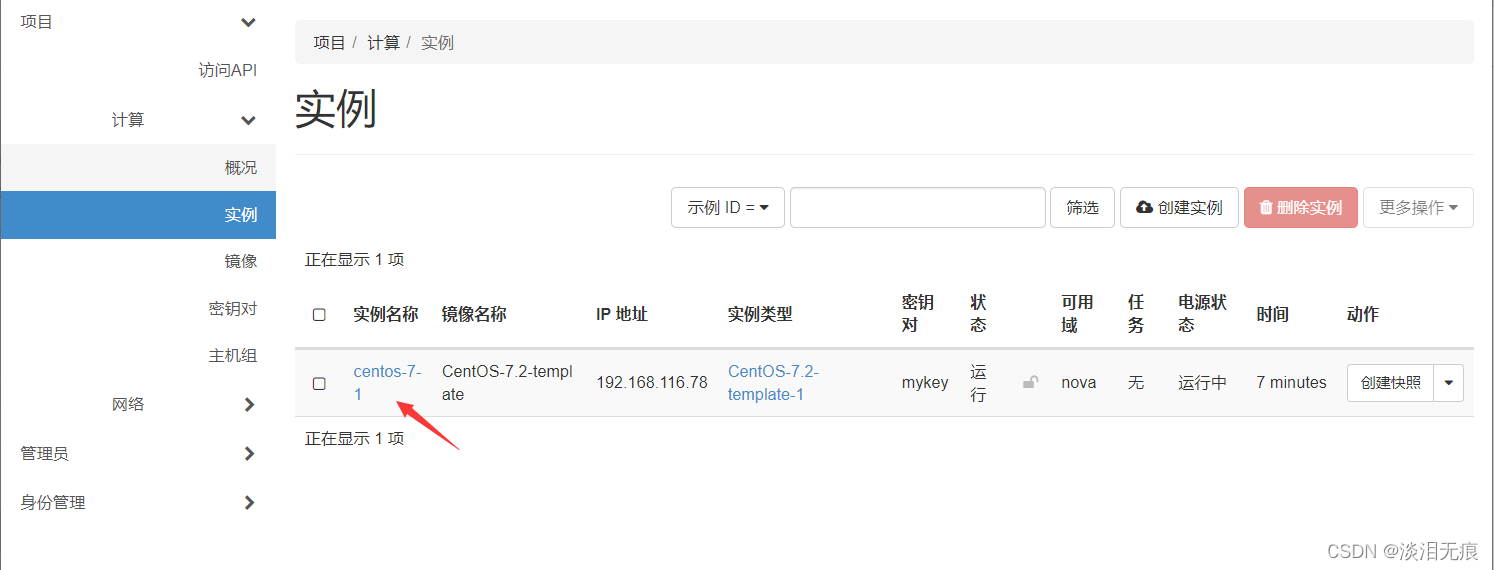The width and height of the screenshot is (1494, 570).
Task: Open the dropdown arrow beside 创建快照
Action: (1449, 382)
